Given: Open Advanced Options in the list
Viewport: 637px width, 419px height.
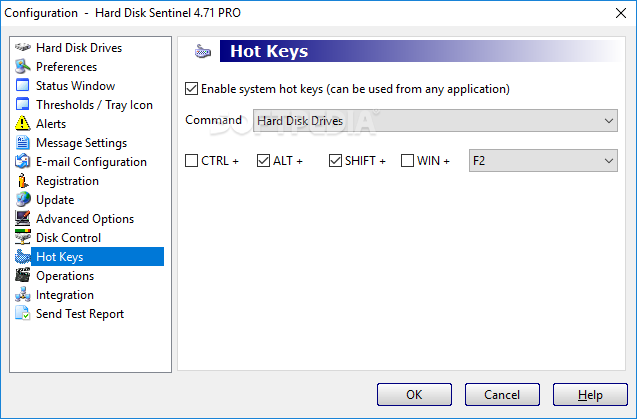Looking at the screenshot, I should tap(85, 219).
